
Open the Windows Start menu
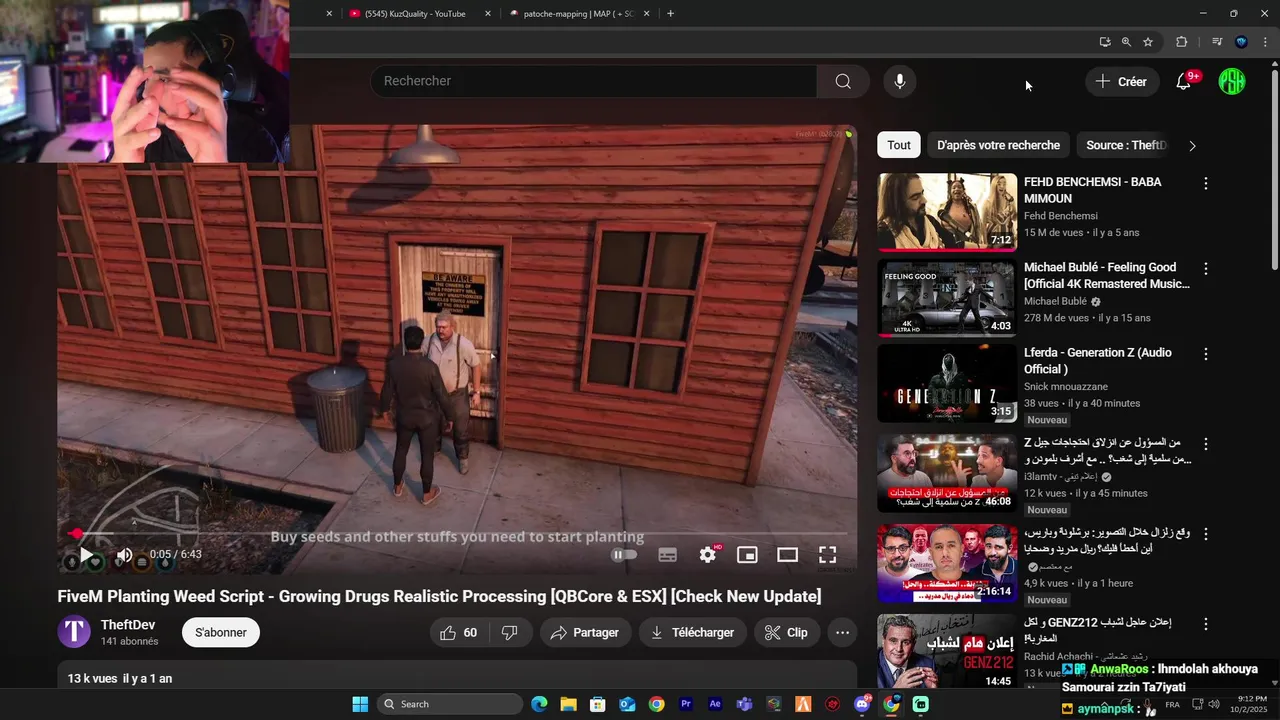(360, 704)
